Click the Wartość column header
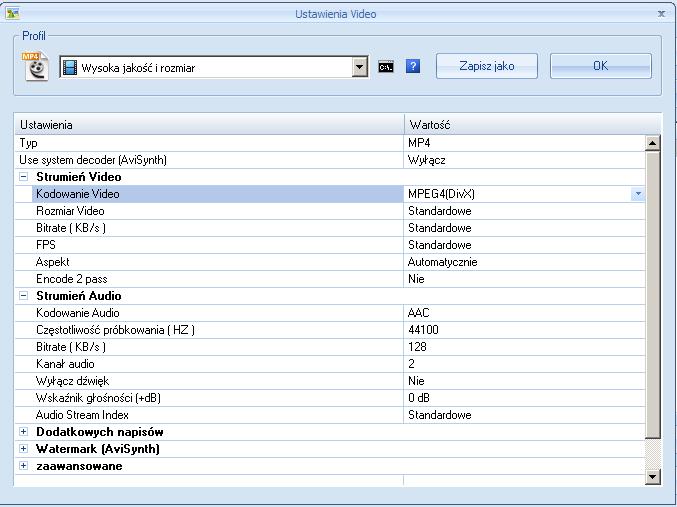 (x=532, y=125)
